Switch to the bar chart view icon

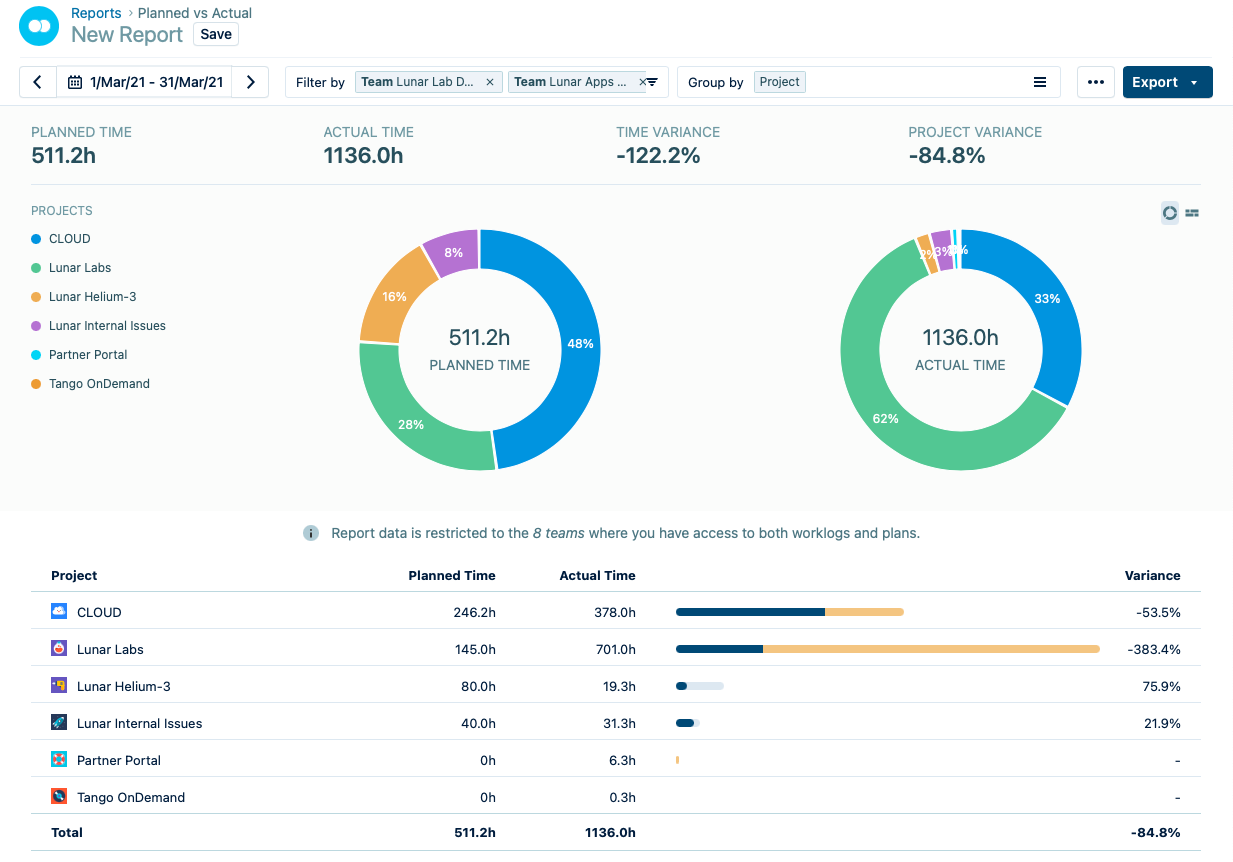(x=1191, y=212)
